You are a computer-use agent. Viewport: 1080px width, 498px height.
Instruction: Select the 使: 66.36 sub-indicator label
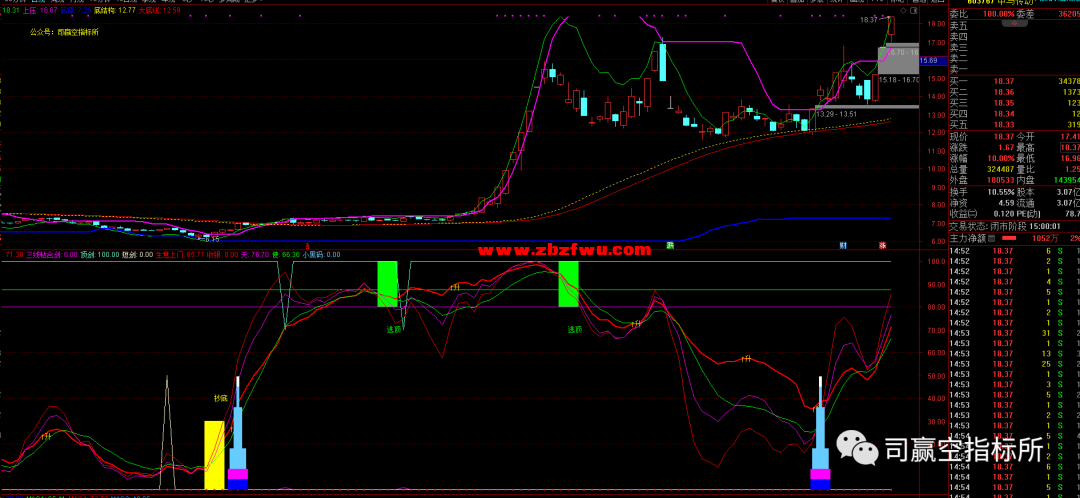click(285, 254)
